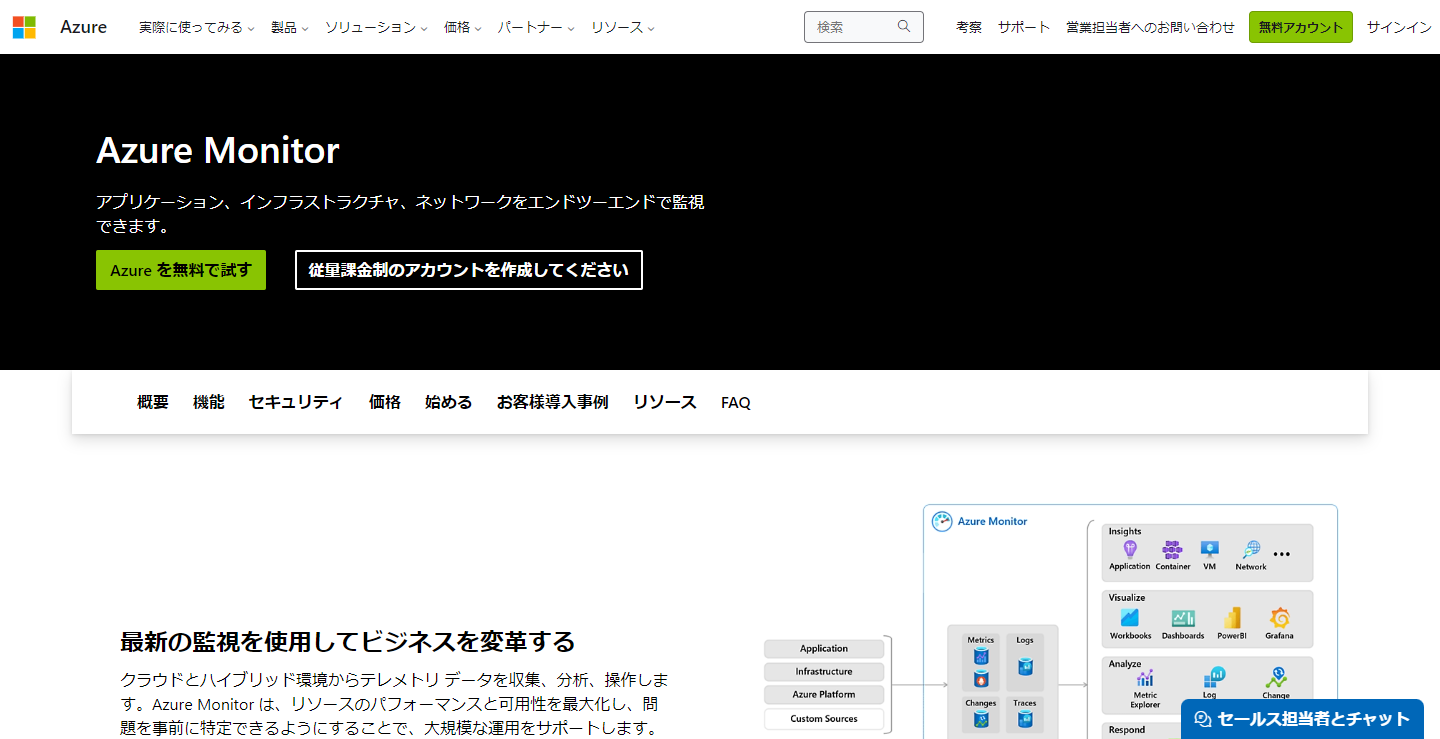Viewport: 1440px width, 739px height.
Task: Jump to the FAQ section tab
Action: (x=735, y=402)
